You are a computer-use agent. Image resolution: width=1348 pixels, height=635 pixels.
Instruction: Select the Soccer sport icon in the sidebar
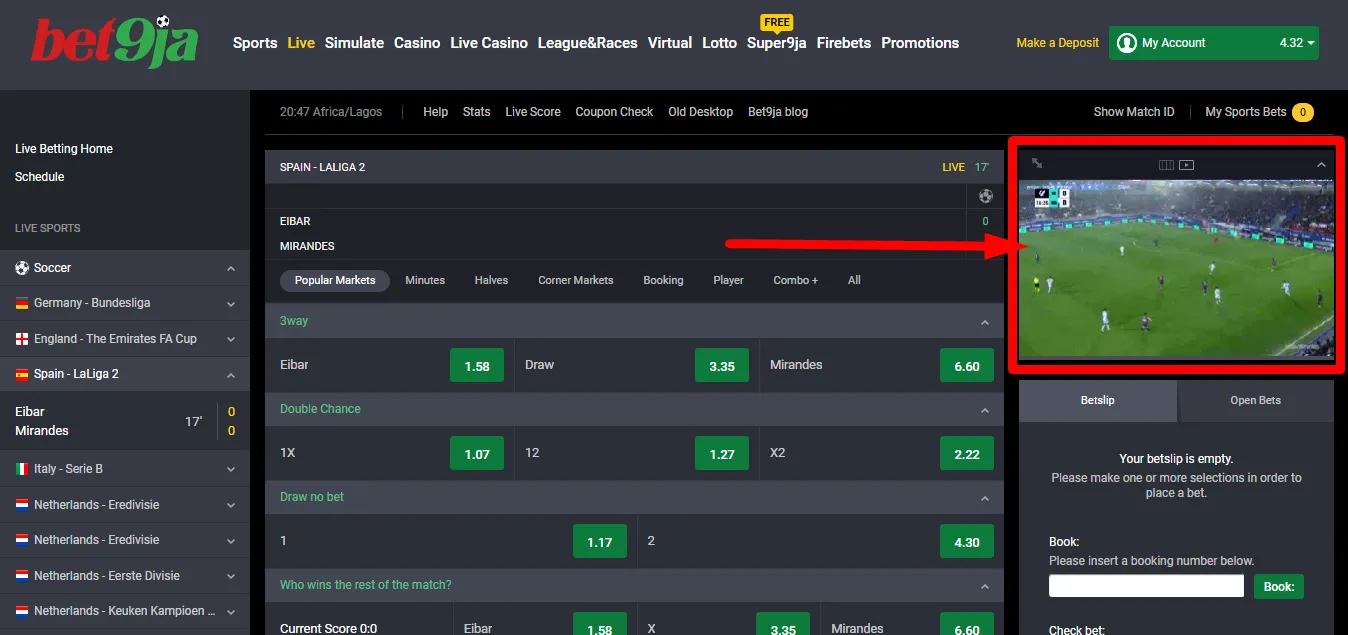21,267
